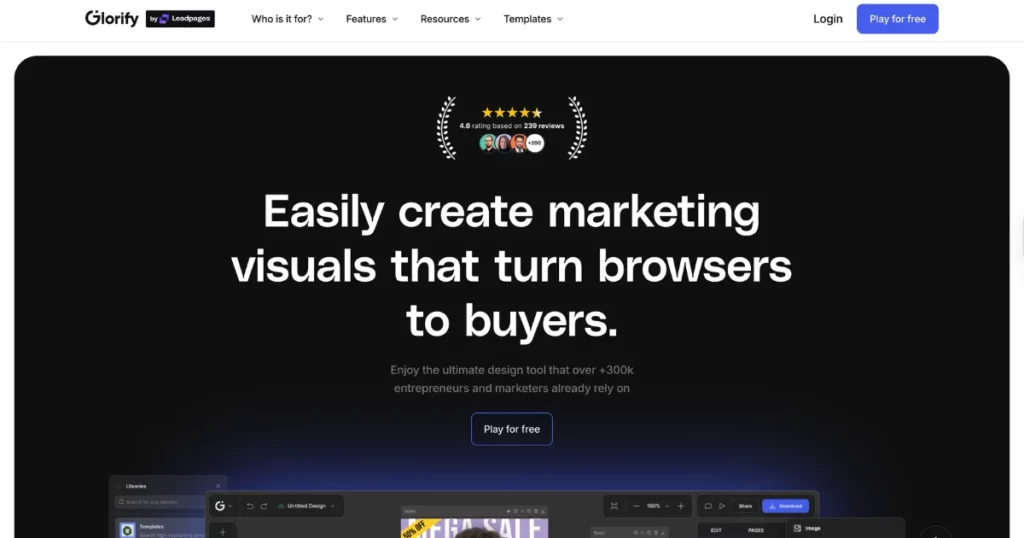Click the +200 reviewers badge
The image size is (1024, 538).
point(535,143)
